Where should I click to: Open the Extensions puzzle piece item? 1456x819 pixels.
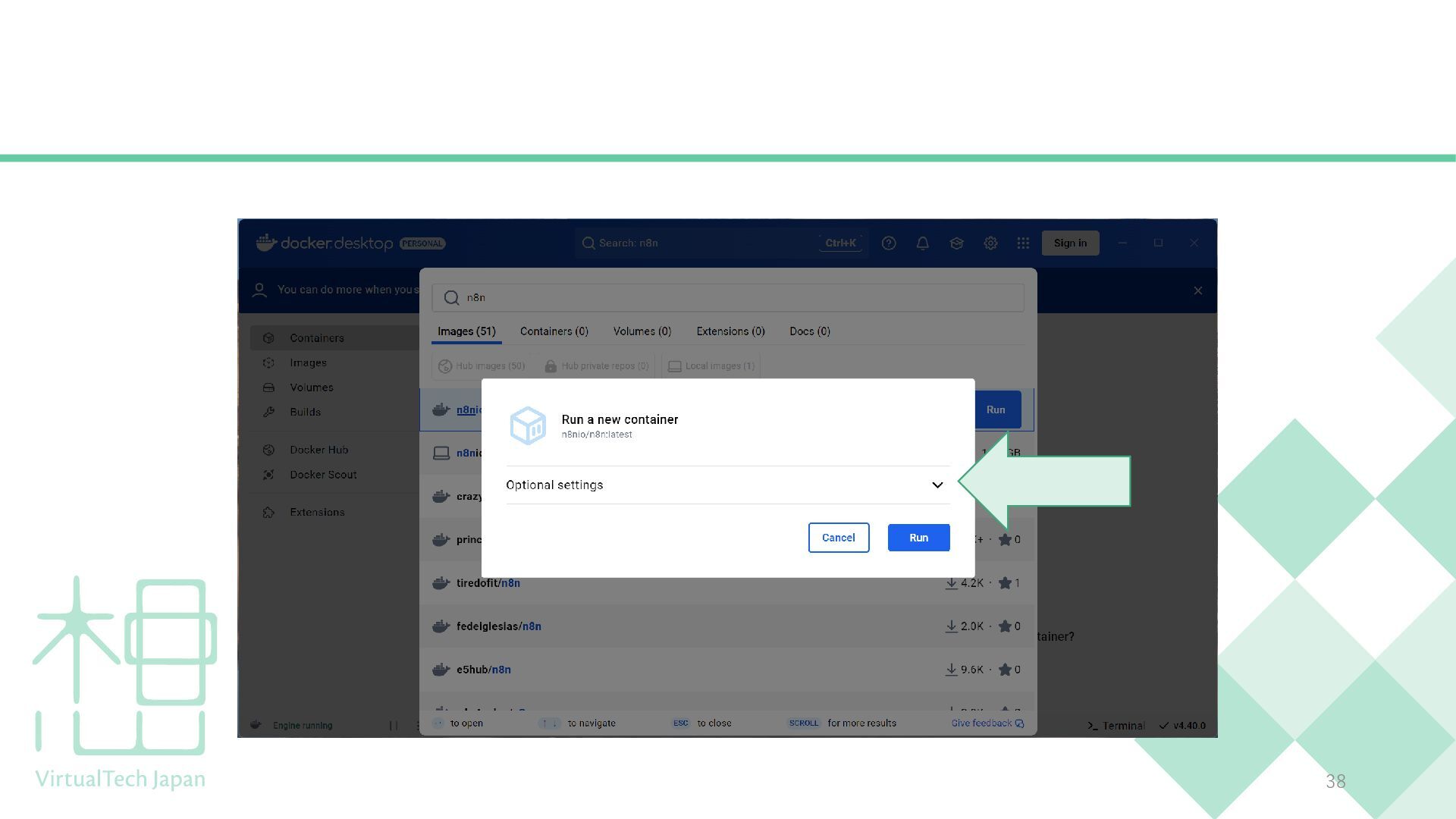[316, 513]
